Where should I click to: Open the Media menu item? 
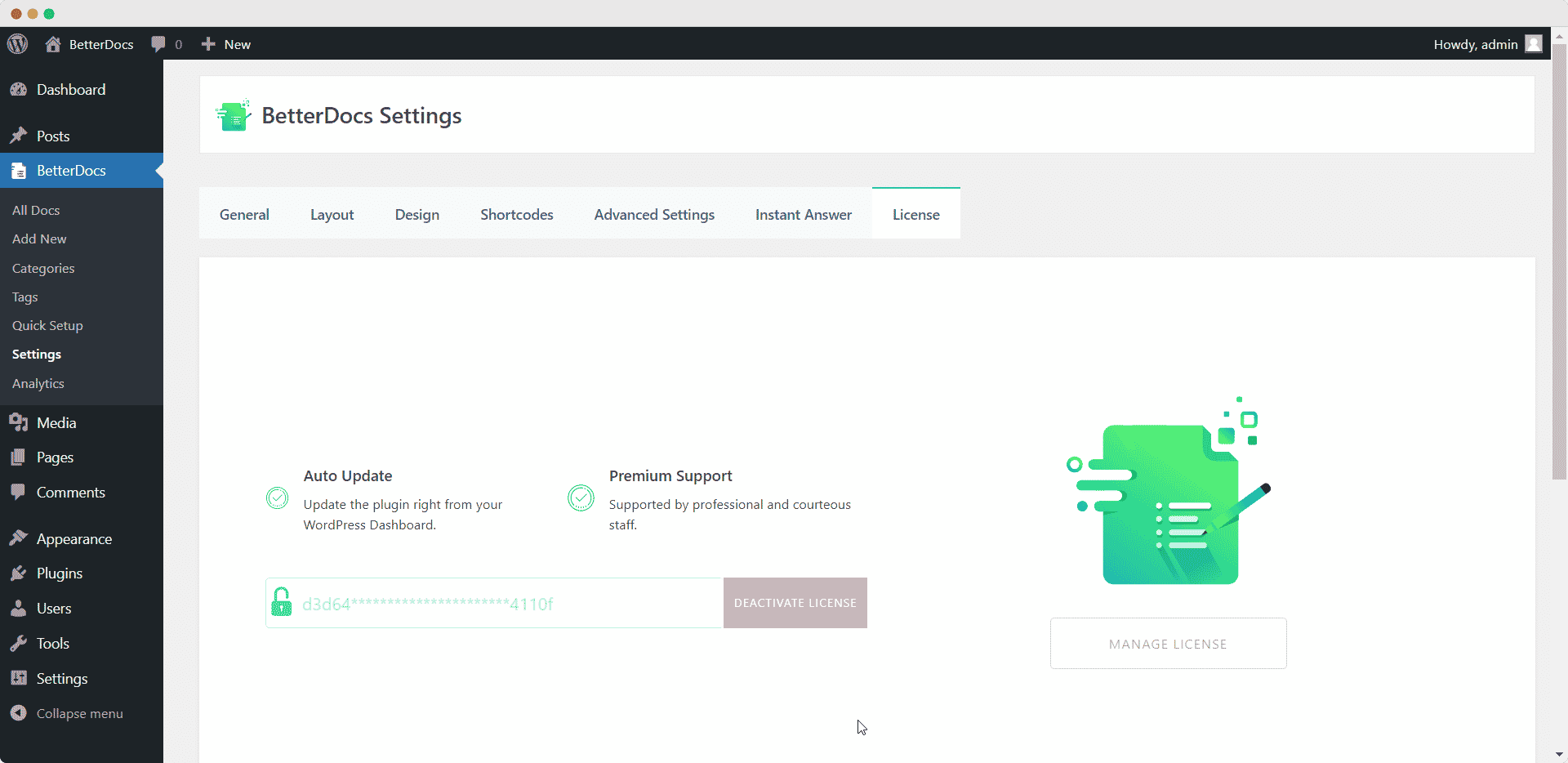[82, 422]
